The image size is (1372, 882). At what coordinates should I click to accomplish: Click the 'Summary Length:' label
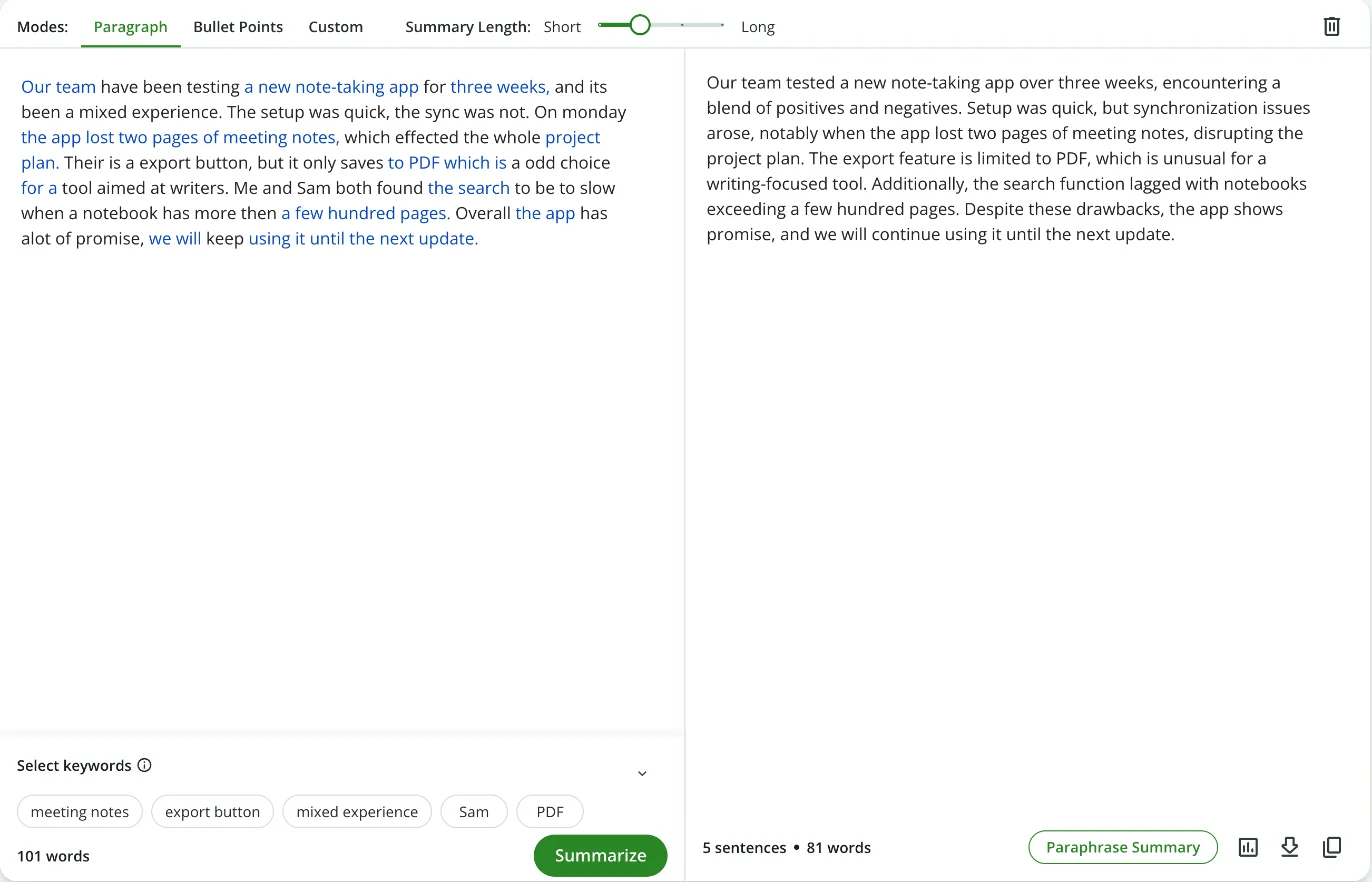point(468,27)
